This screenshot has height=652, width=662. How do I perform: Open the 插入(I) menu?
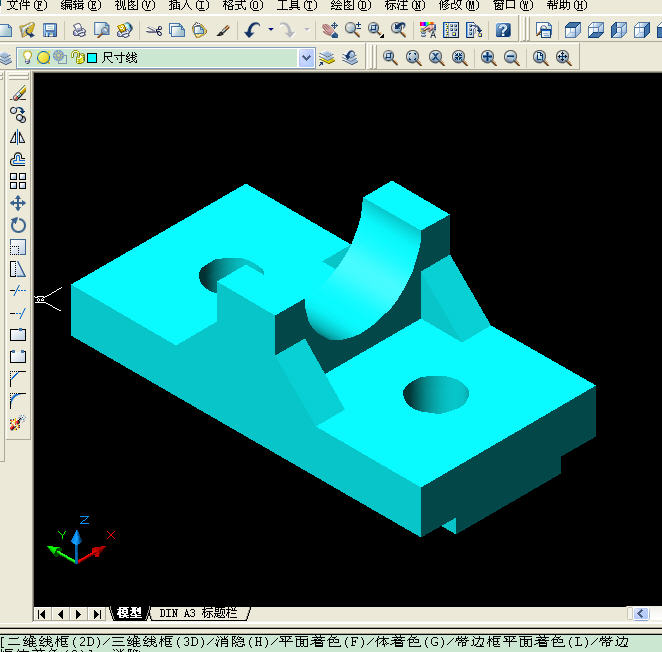point(188,5)
